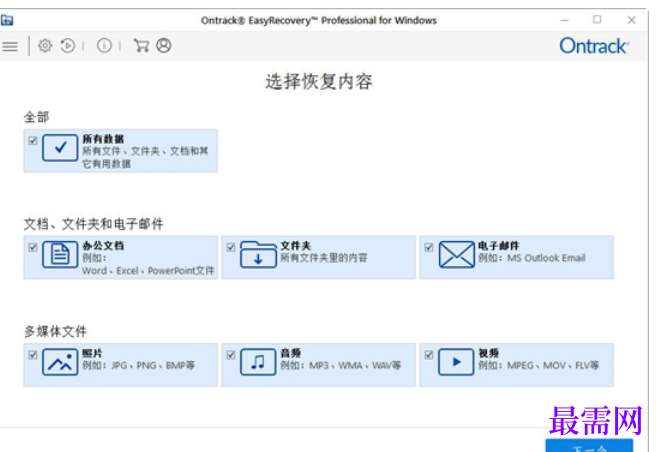Viewport: 661px width, 452px height.
Task: Click the 全部 section label
Action: pyautogui.click(x=37, y=117)
